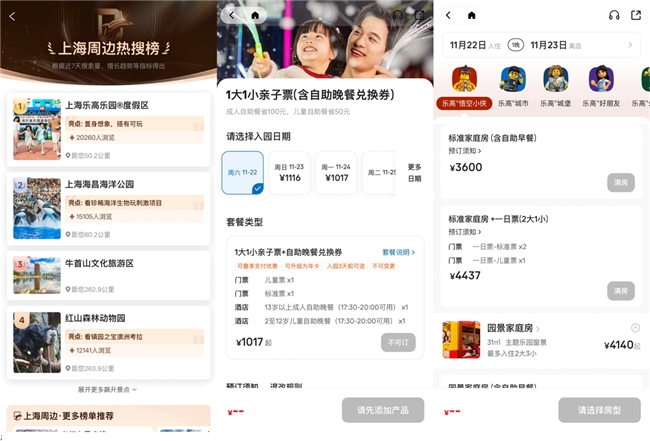Select entry date 周一 11-24 at ¥1017
Screen dimensions: 650x441
338,172
